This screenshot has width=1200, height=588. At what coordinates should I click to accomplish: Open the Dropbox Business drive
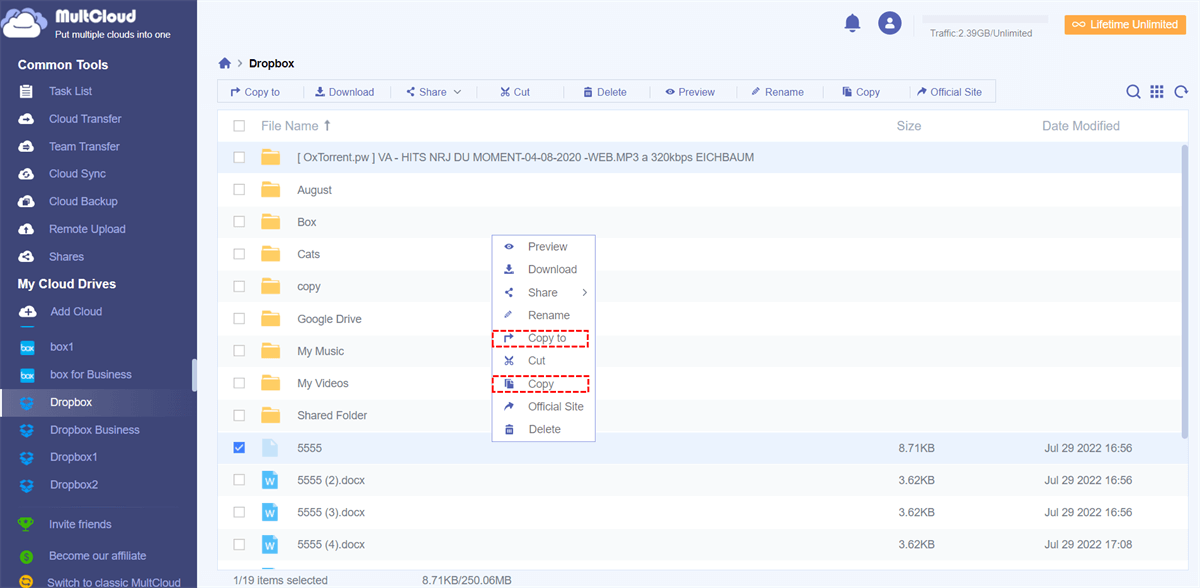pyautogui.click(x=94, y=430)
